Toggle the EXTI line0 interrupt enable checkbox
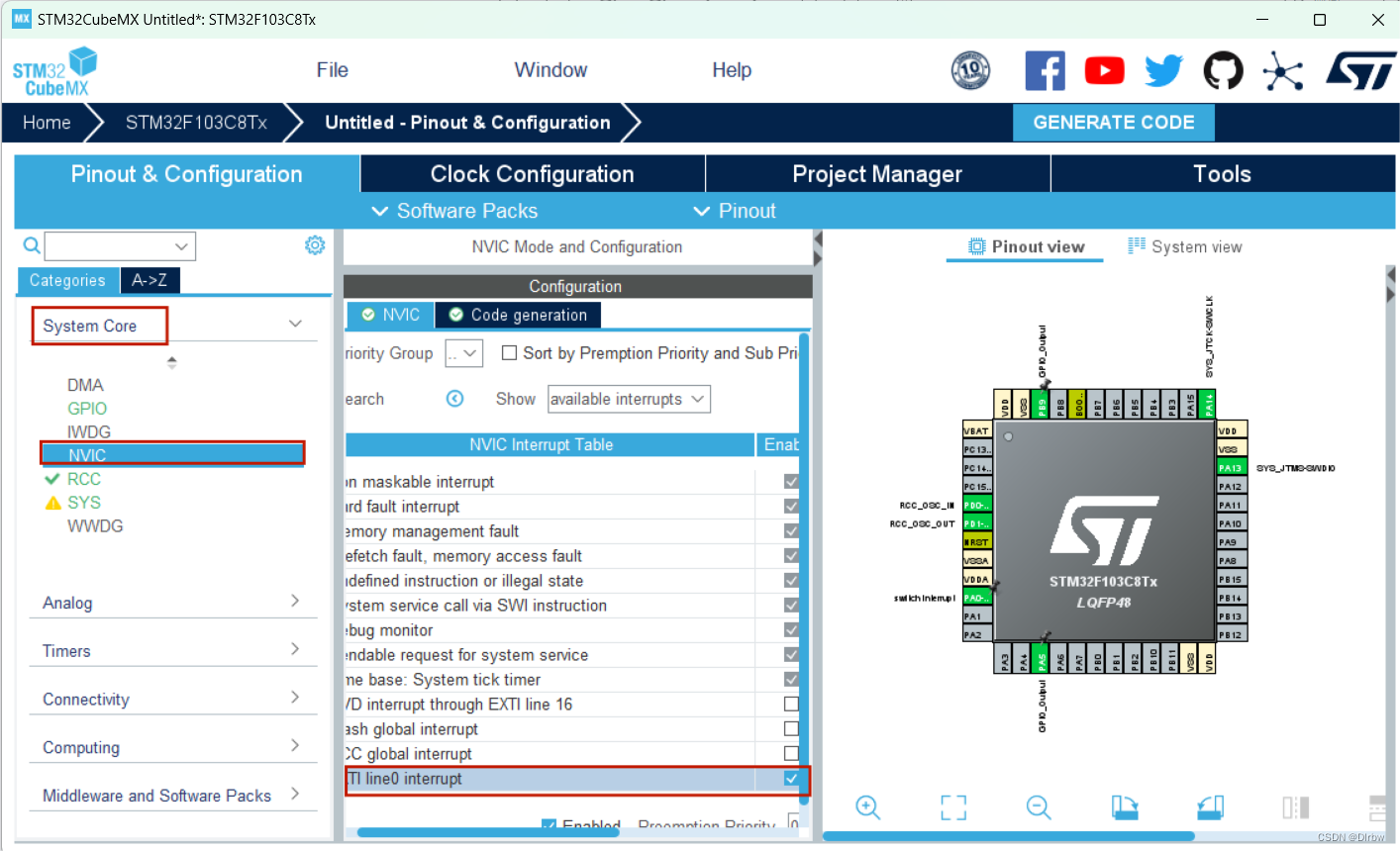1400x851 pixels. [x=791, y=779]
